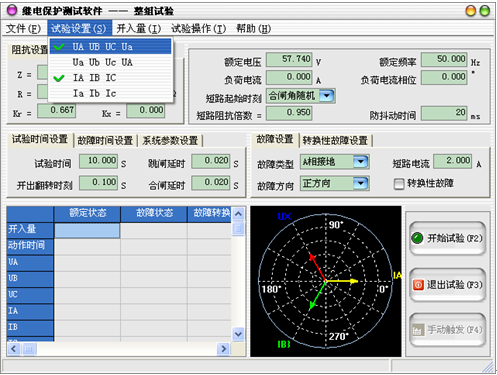Click the orange round window button

coord(470,11)
